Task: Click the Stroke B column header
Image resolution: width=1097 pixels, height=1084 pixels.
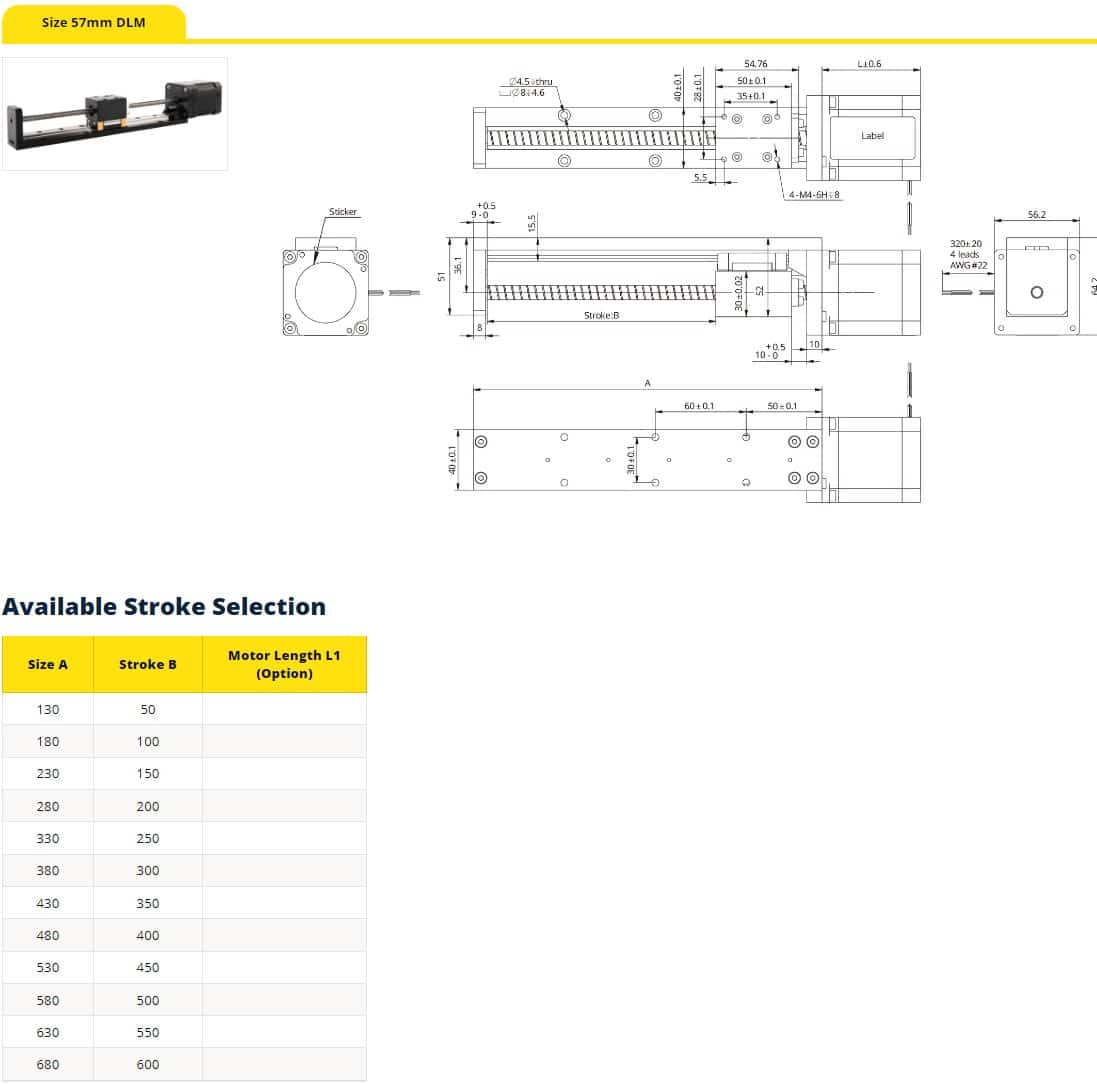Action: (x=148, y=664)
